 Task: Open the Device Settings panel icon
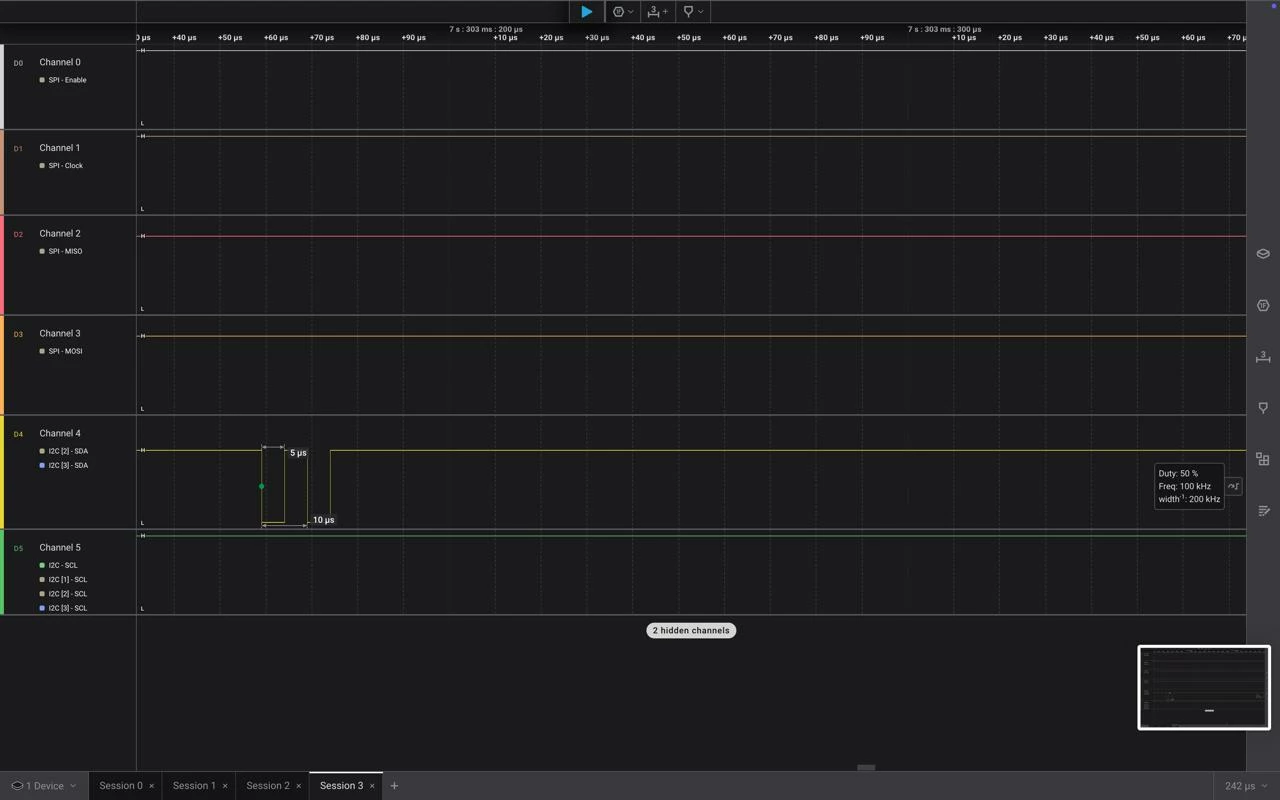pos(1263,254)
